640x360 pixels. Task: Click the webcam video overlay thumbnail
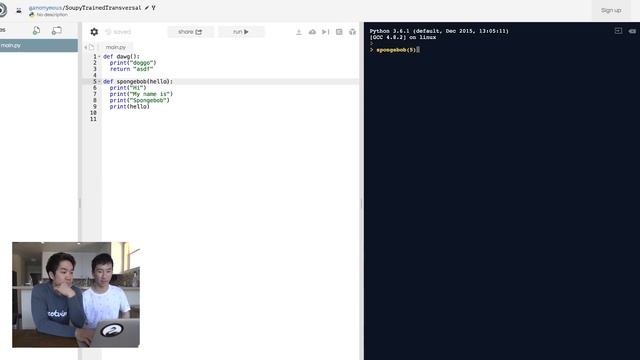(76, 295)
